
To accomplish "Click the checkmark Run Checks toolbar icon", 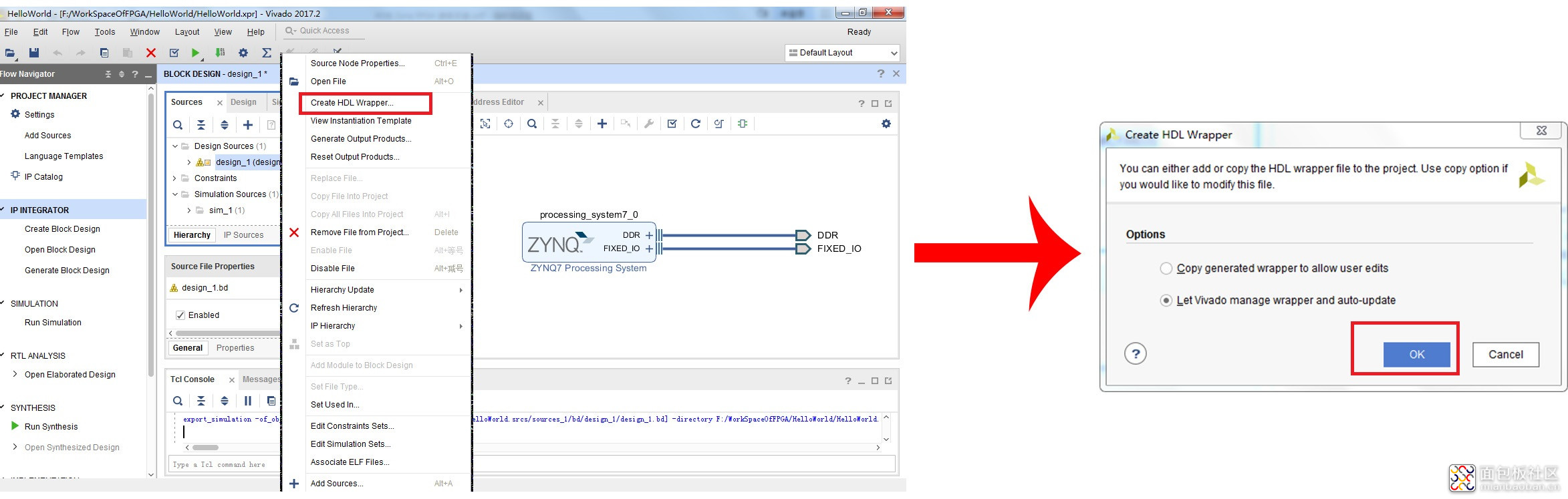I will click(174, 53).
